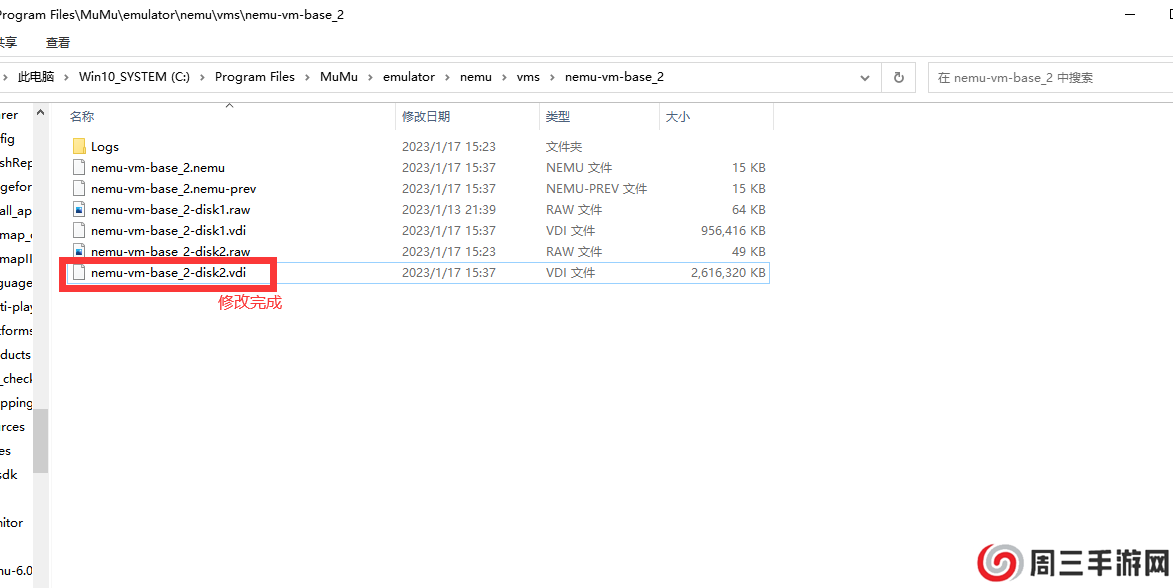The width and height of the screenshot is (1173, 588).
Task: Sort files by 大小 column header
Action: click(x=678, y=117)
